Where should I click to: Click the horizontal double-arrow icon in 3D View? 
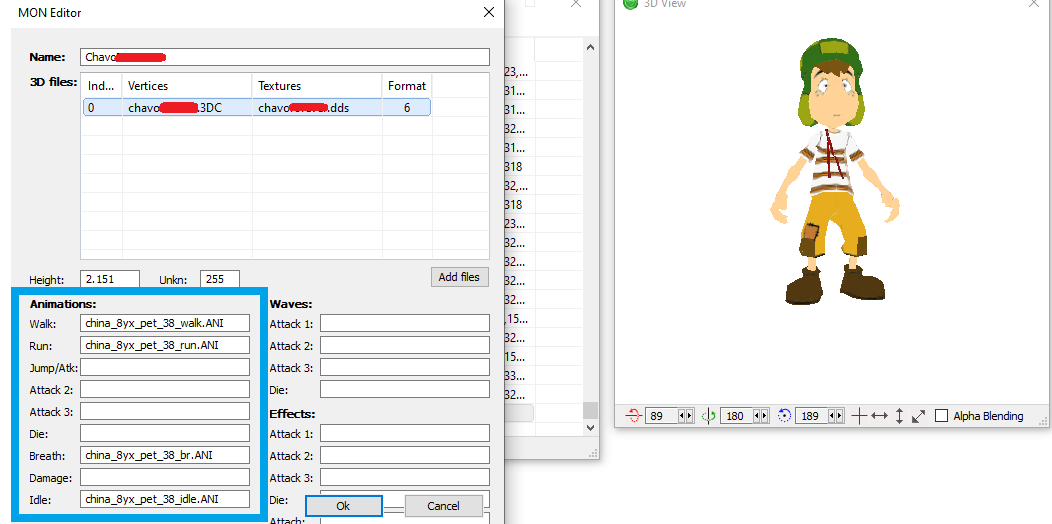(x=879, y=416)
